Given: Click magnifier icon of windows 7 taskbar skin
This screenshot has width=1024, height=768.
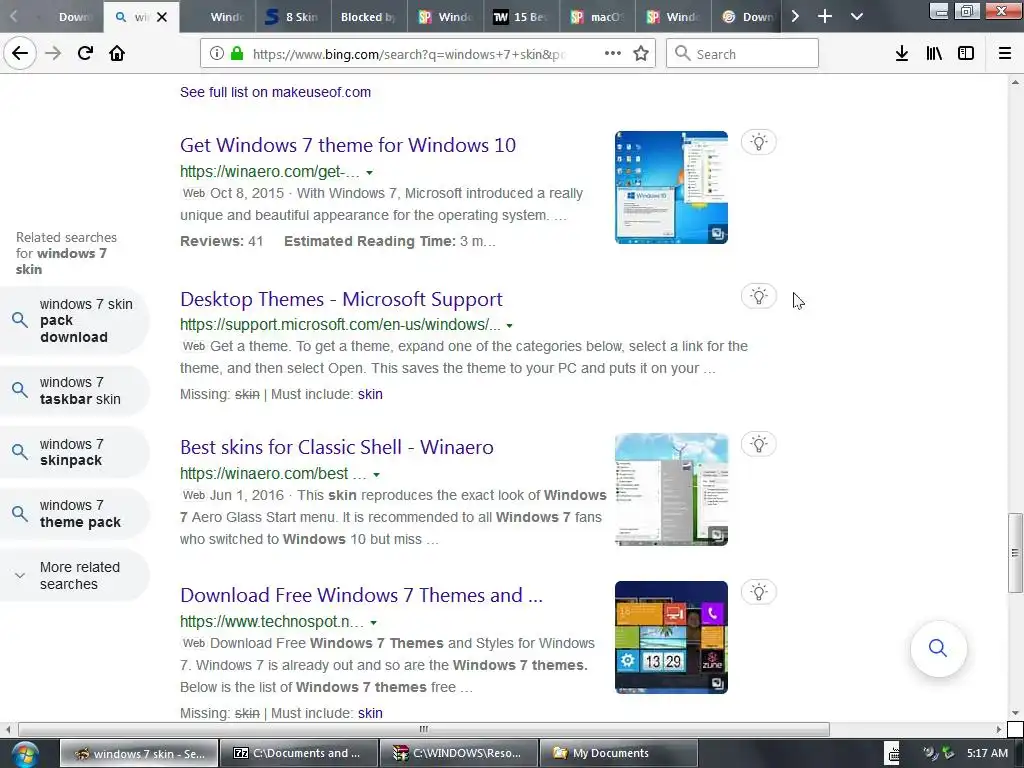Looking at the screenshot, I should [20, 391].
